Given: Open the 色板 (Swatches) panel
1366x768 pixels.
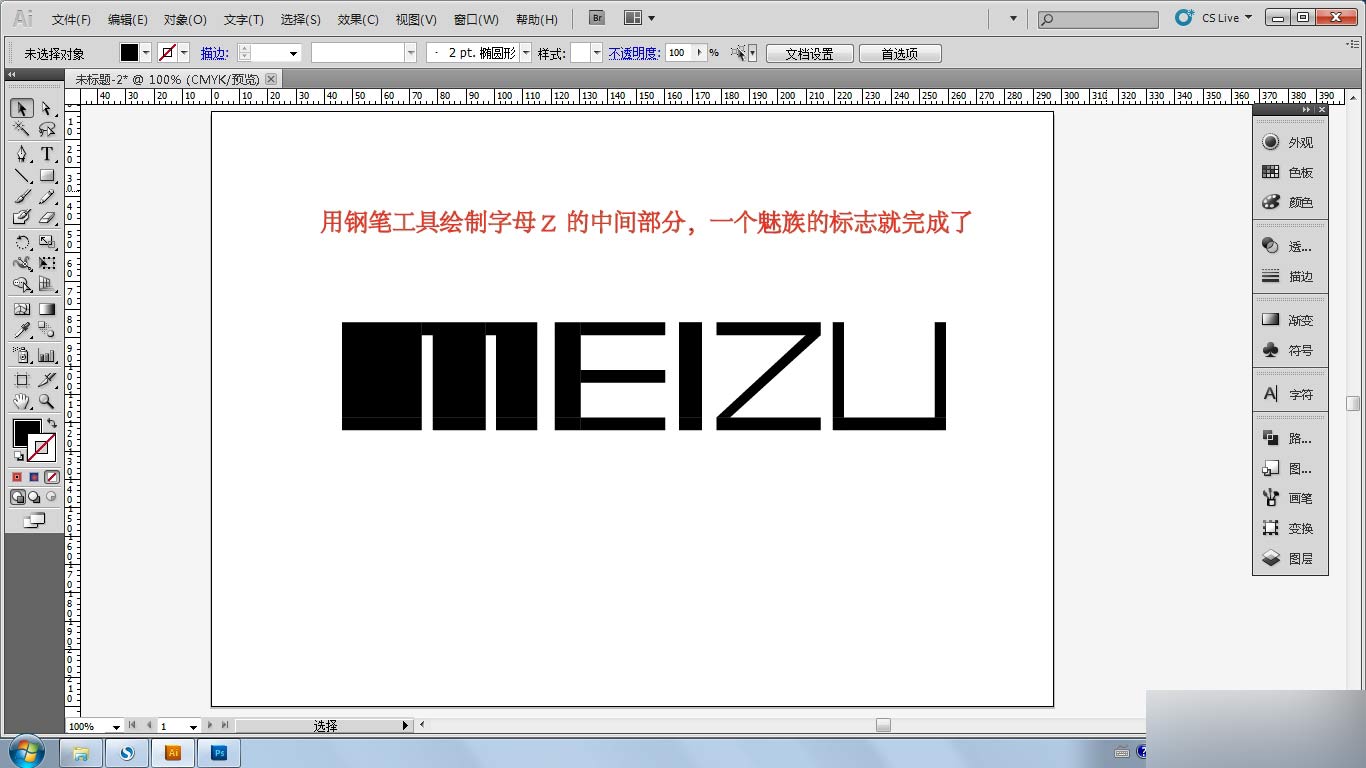Looking at the screenshot, I should tap(1290, 173).
